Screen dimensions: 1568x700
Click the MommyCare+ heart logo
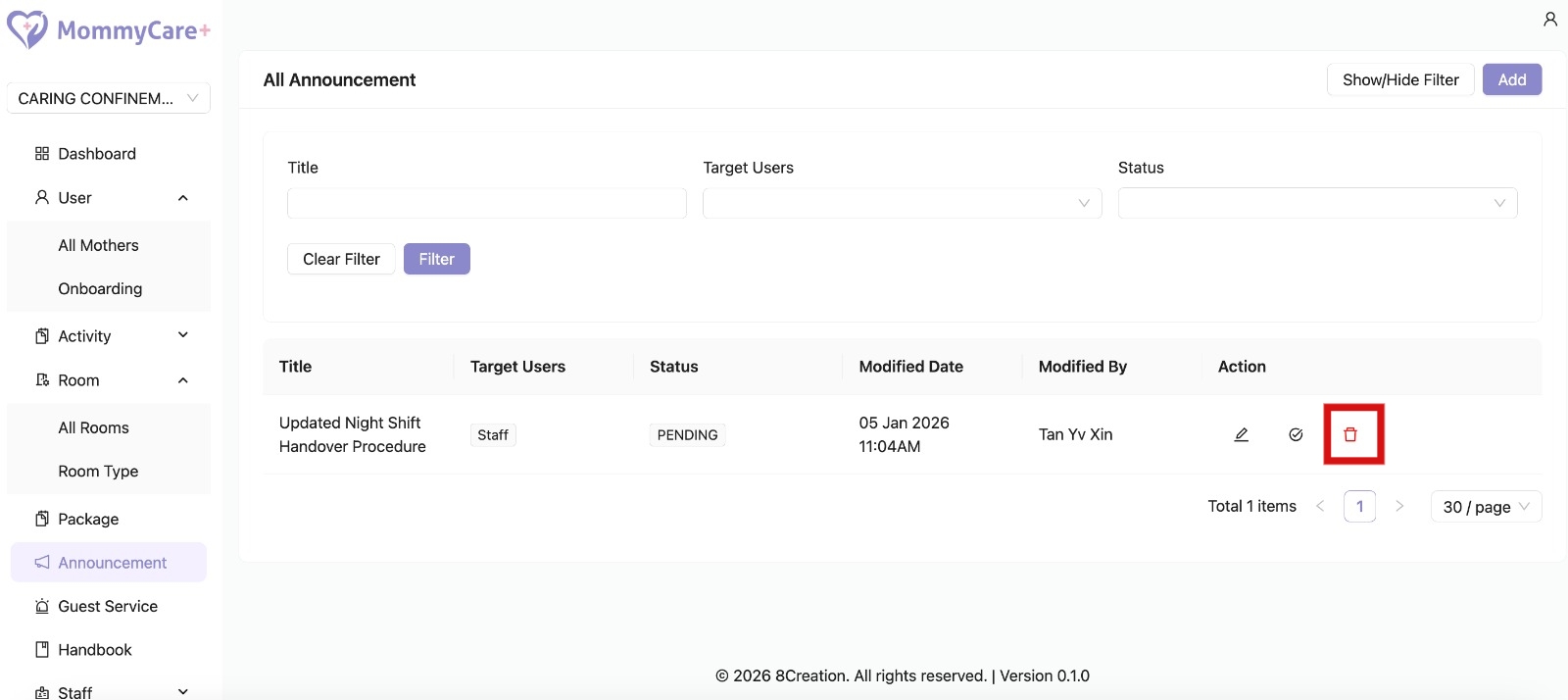[x=27, y=29]
